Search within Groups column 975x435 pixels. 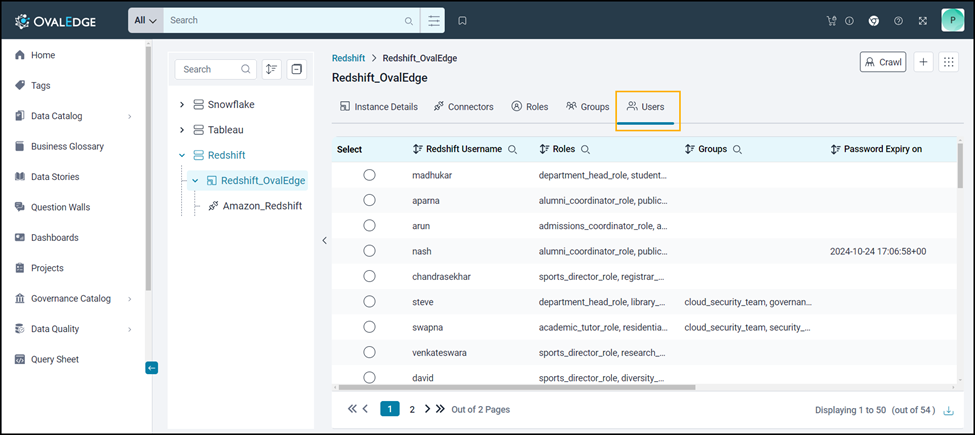tap(737, 150)
